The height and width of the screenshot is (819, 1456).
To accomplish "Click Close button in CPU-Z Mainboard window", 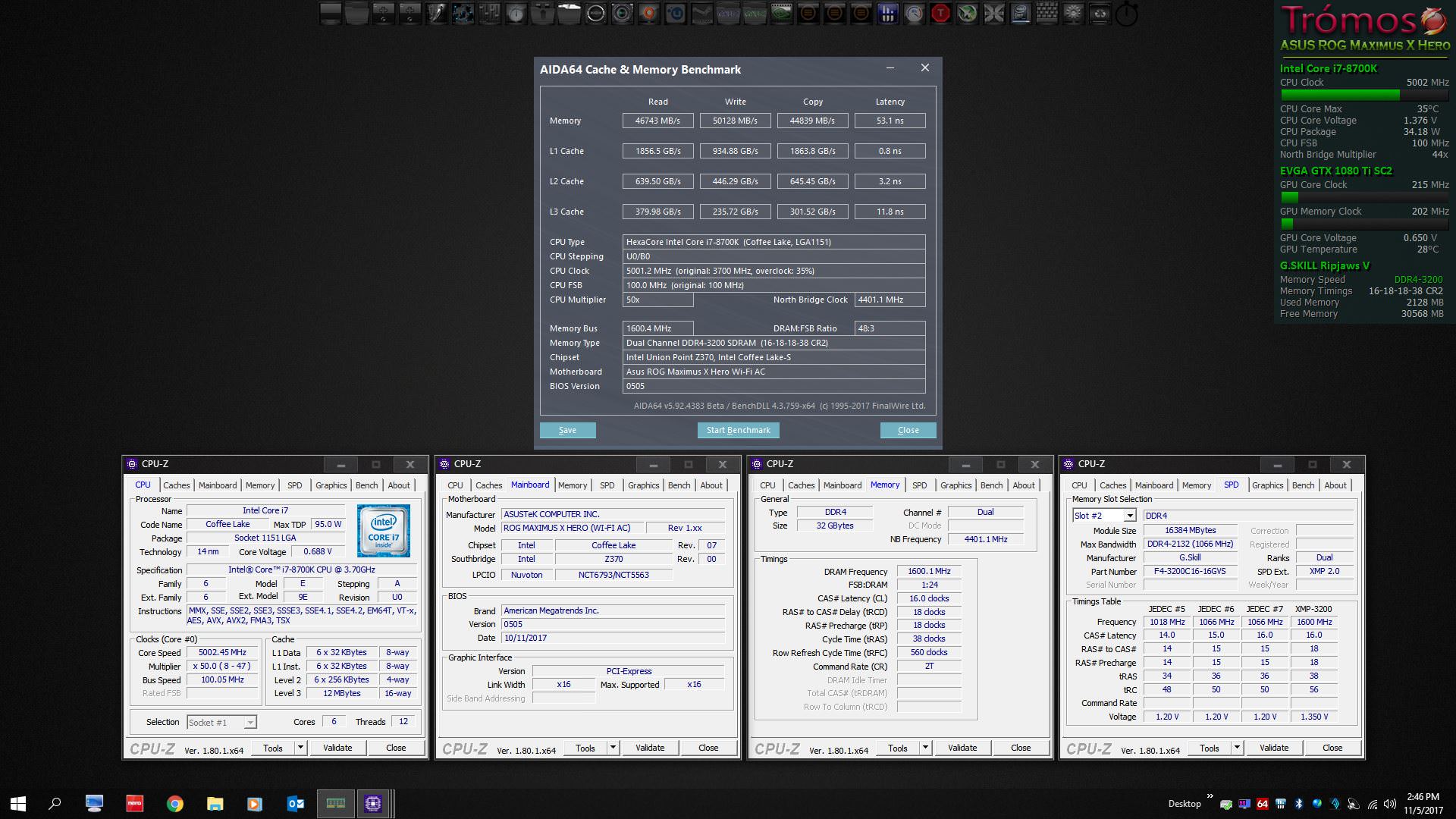I will 708,748.
